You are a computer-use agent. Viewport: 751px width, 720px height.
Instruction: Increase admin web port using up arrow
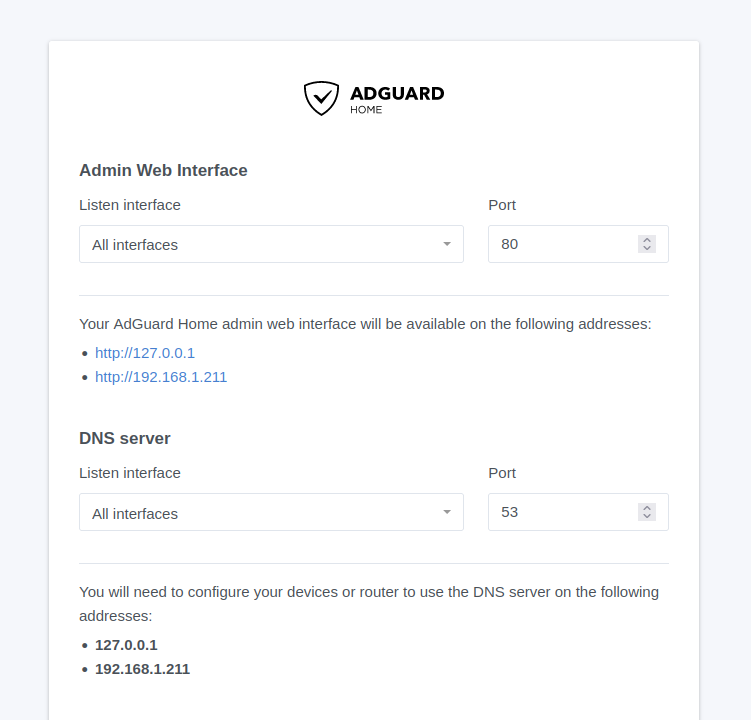point(647,240)
